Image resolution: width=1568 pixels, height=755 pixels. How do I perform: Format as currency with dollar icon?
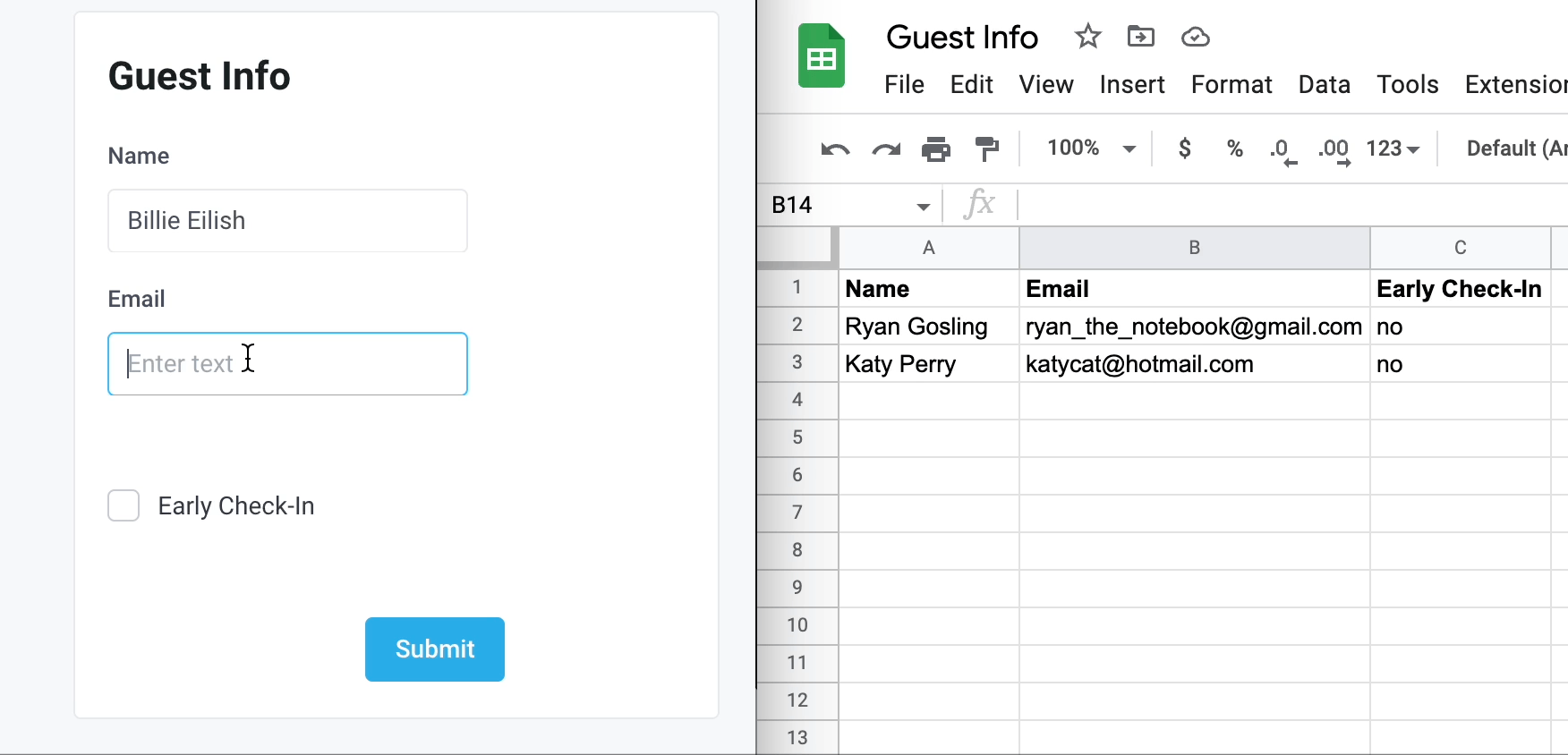point(1185,148)
